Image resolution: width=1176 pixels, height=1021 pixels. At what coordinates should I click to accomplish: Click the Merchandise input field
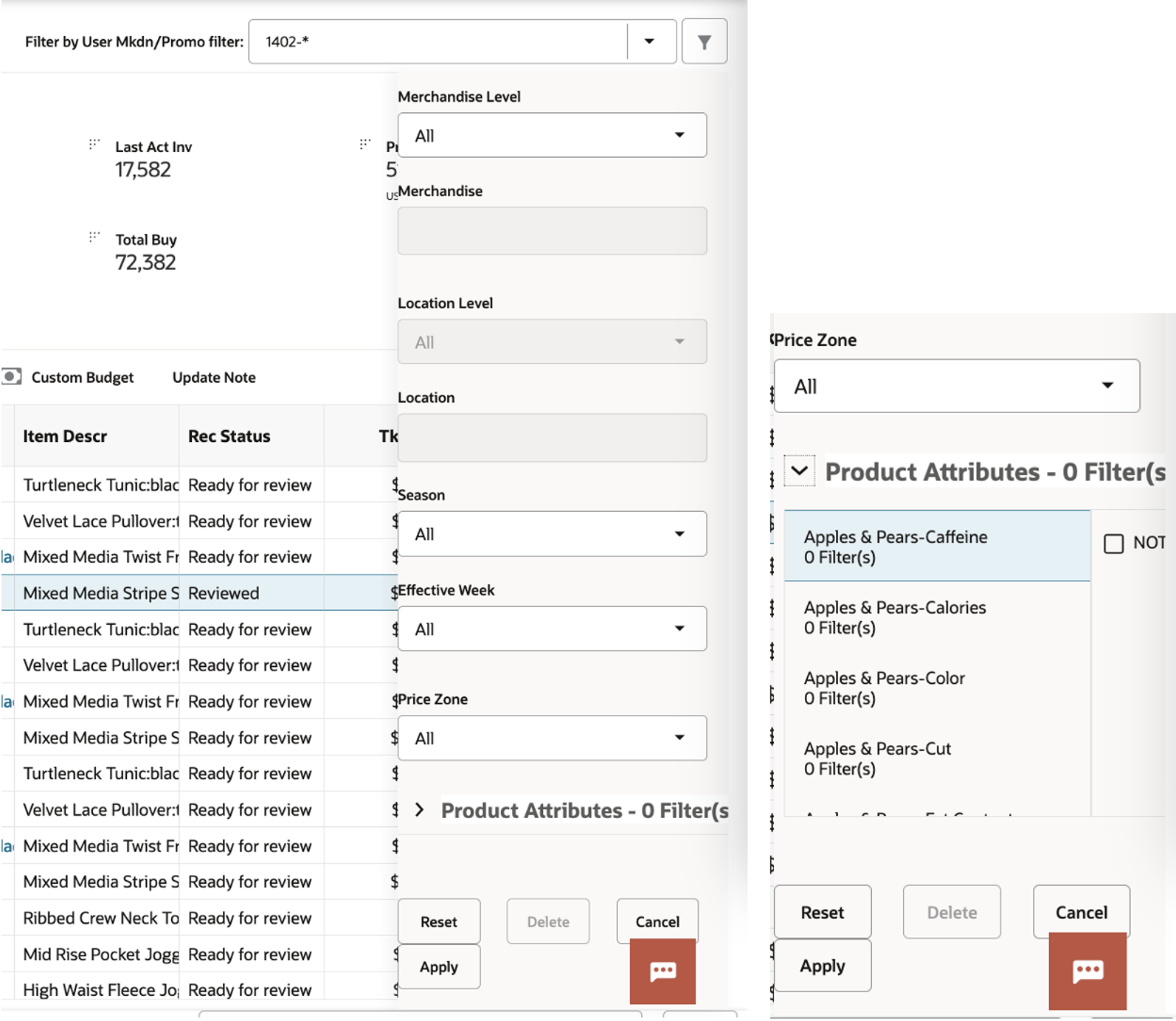[x=552, y=231]
